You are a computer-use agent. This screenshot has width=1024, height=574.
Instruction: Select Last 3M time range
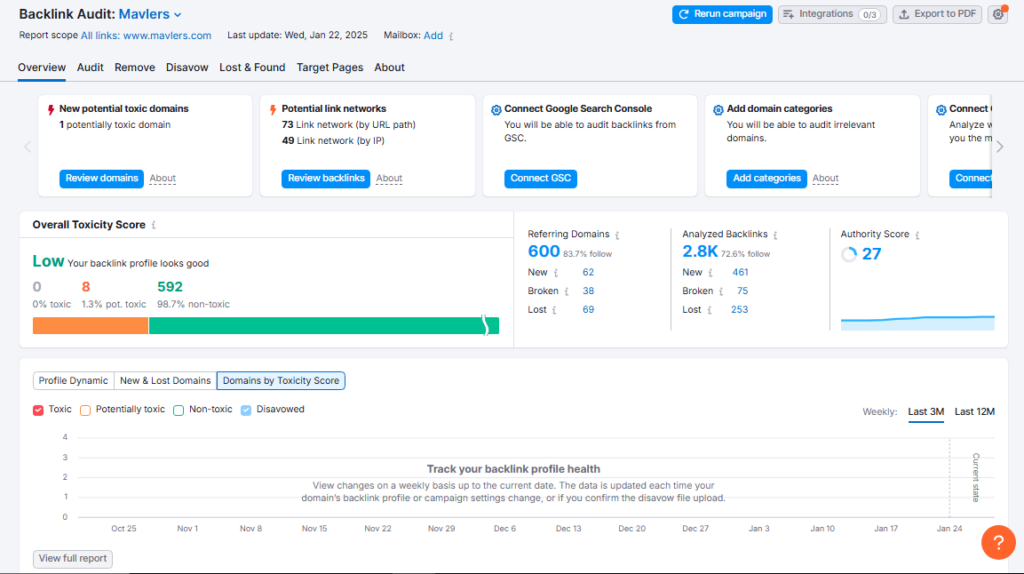click(x=926, y=411)
